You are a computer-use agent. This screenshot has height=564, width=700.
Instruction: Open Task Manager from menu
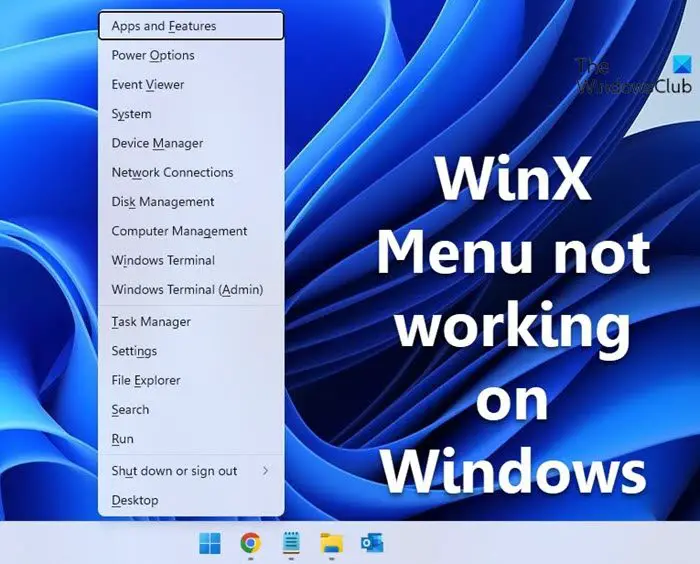pos(191,322)
